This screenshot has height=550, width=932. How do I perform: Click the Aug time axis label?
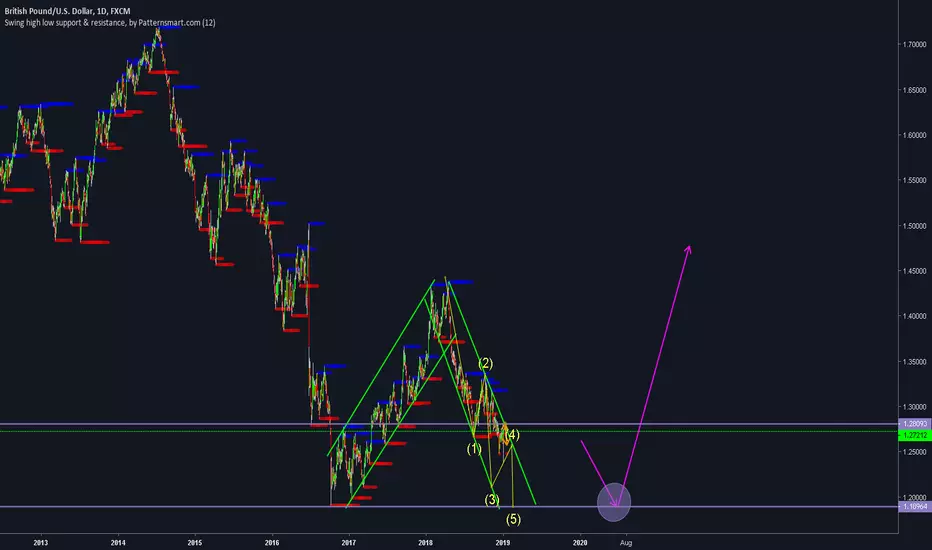626,542
